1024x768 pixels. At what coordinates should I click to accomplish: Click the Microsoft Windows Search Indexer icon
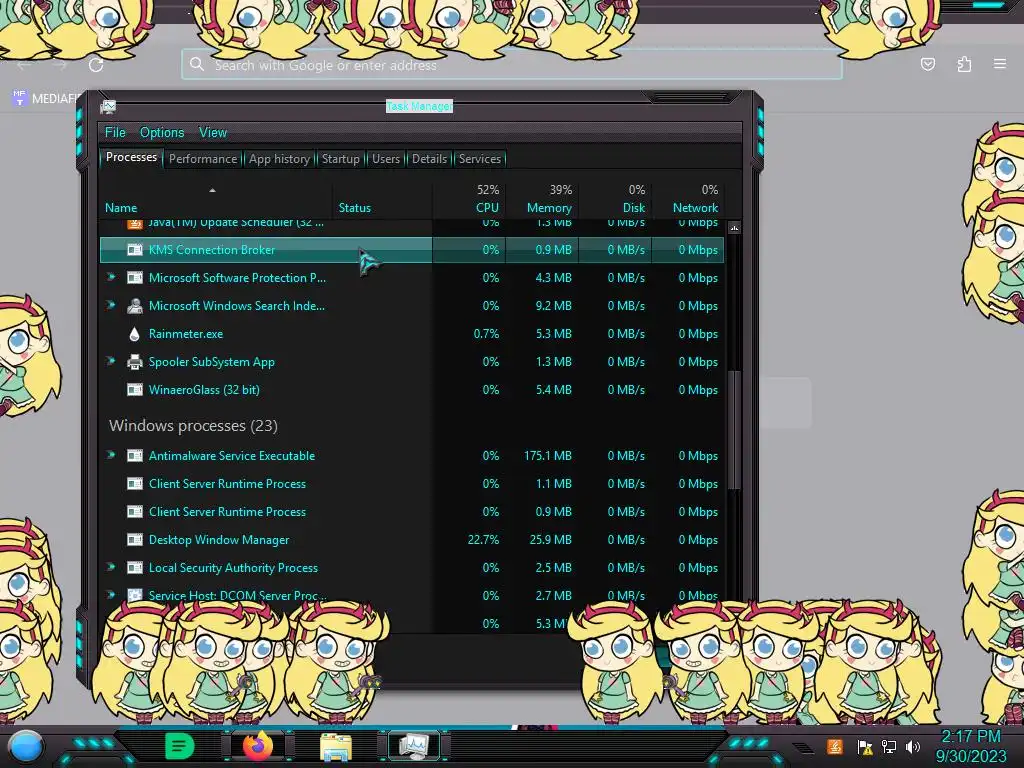135,306
